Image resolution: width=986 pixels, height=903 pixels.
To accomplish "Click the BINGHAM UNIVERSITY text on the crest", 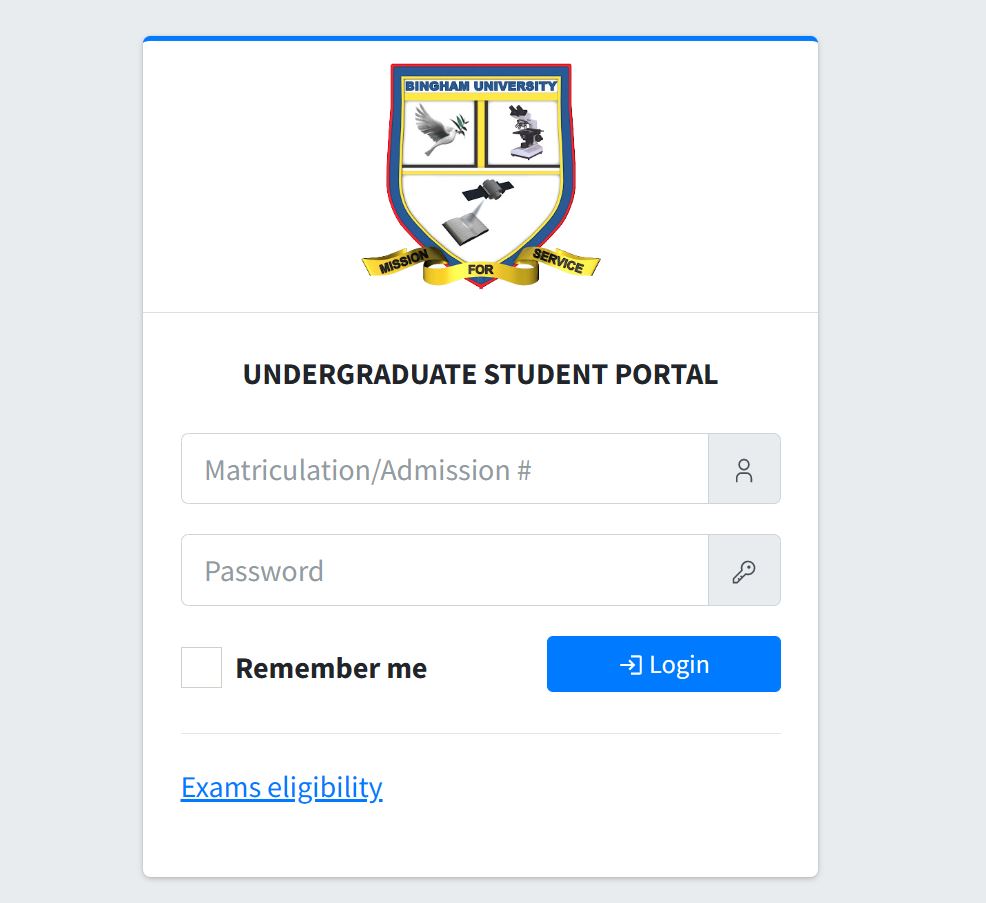I will [481, 87].
